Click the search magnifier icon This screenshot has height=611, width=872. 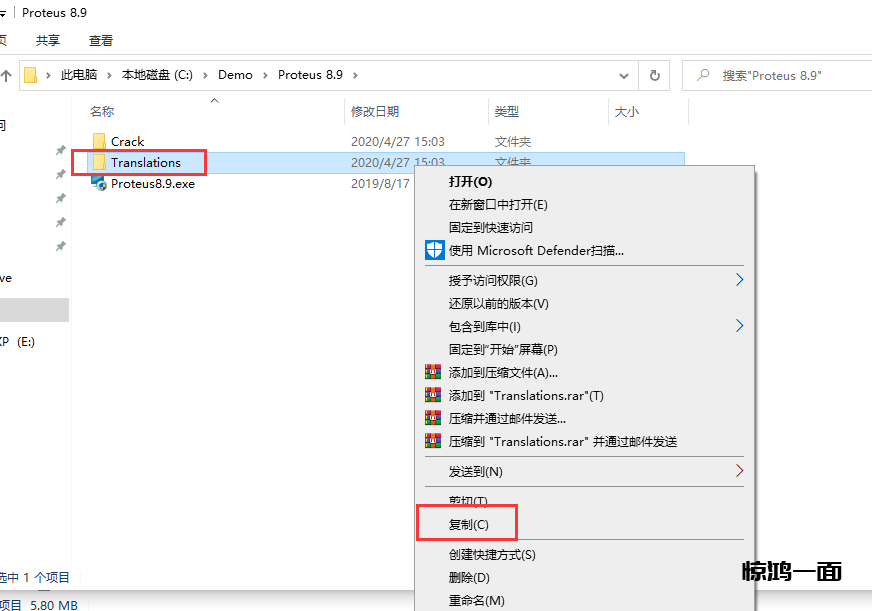click(704, 75)
